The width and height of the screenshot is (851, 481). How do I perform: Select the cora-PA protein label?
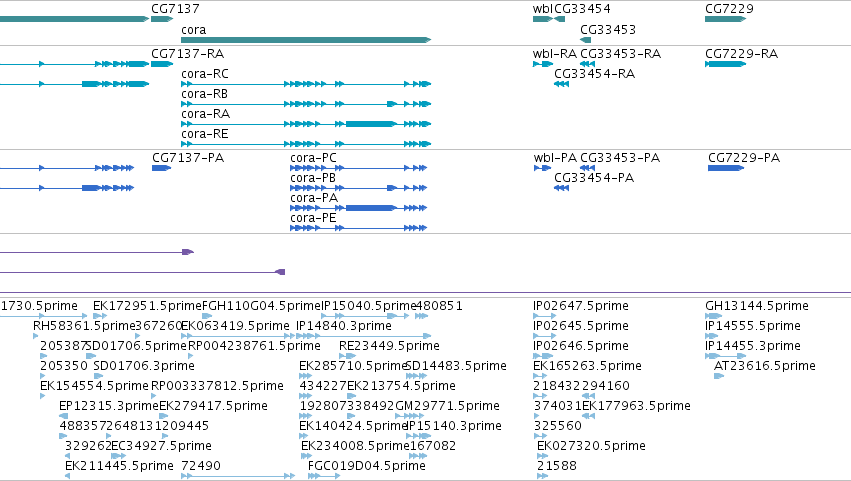(x=314, y=198)
